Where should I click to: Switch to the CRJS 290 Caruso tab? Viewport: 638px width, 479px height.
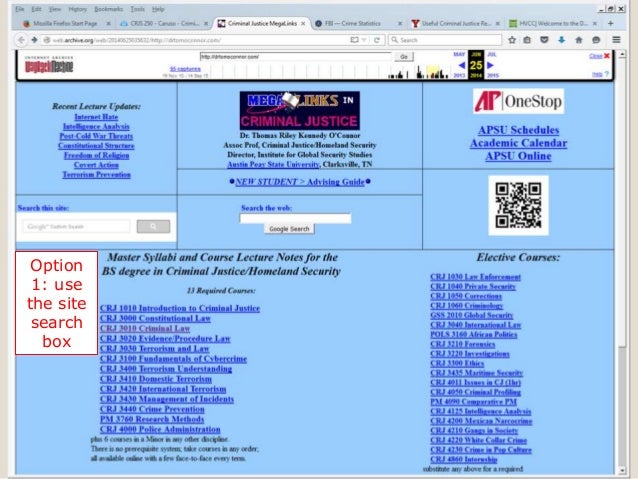click(164, 24)
